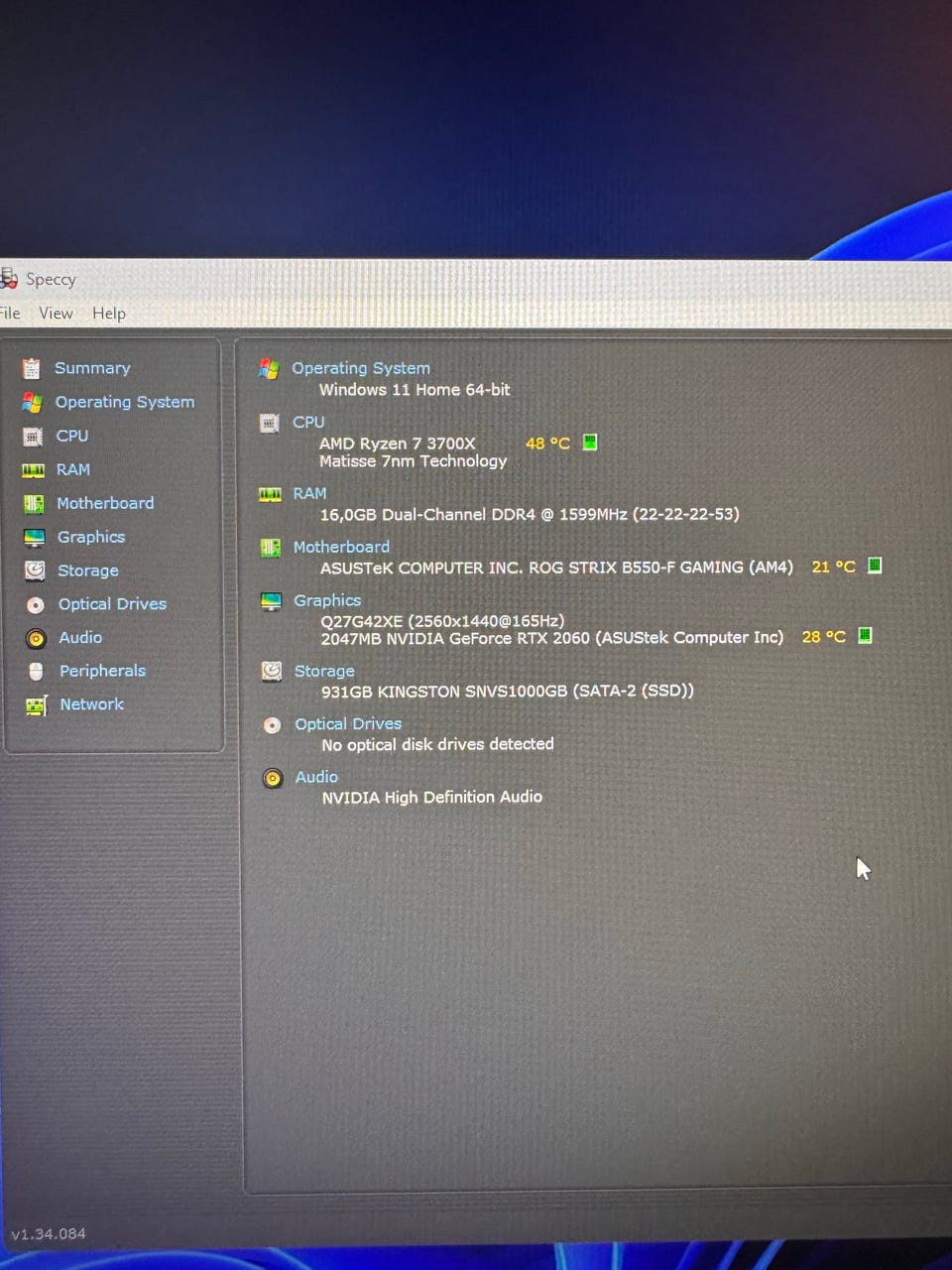Click the version number v1.34.084
The width and height of the screenshot is (952, 1270).
coord(49,1234)
